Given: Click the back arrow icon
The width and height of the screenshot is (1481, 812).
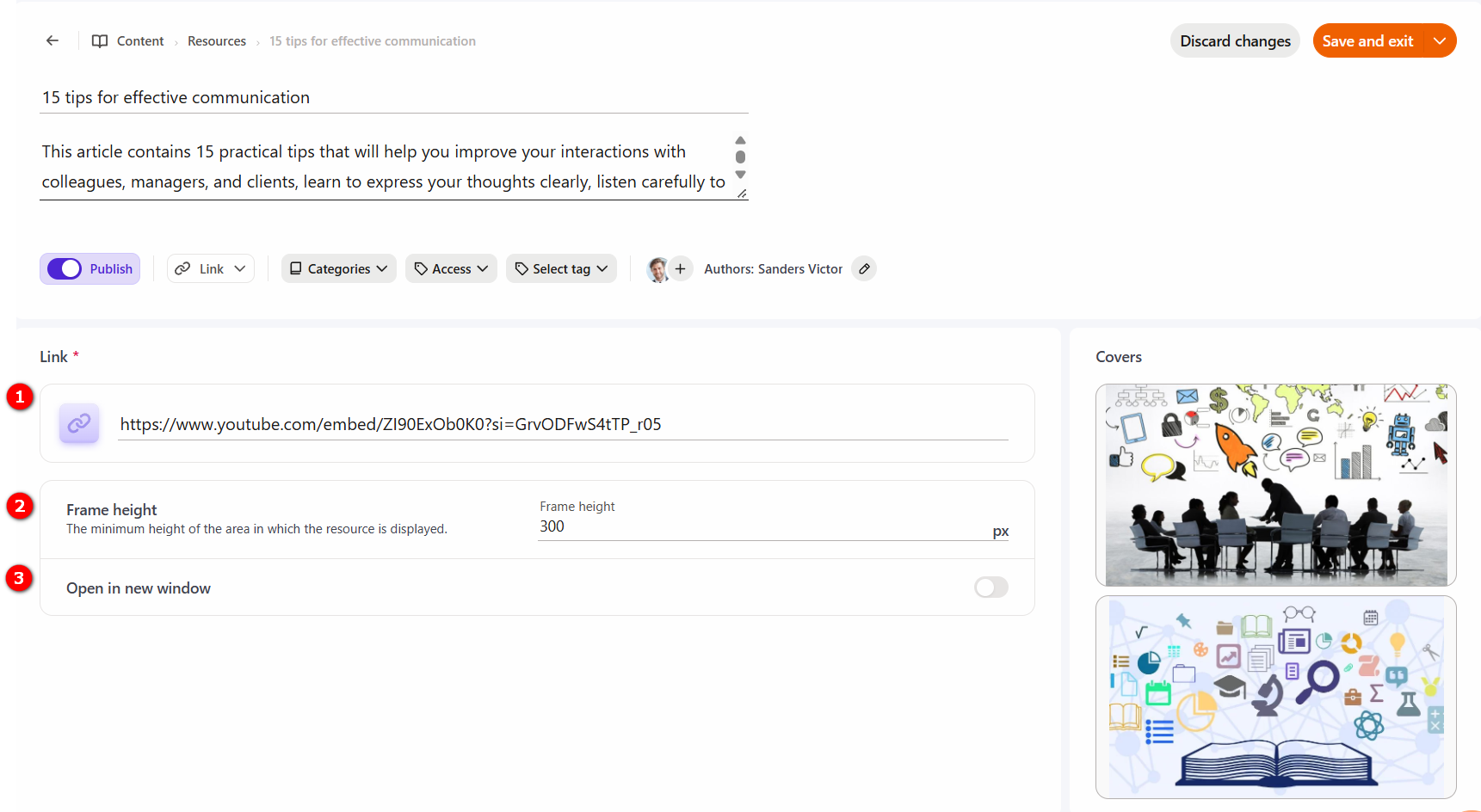Looking at the screenshot, I should click(52, 40).
